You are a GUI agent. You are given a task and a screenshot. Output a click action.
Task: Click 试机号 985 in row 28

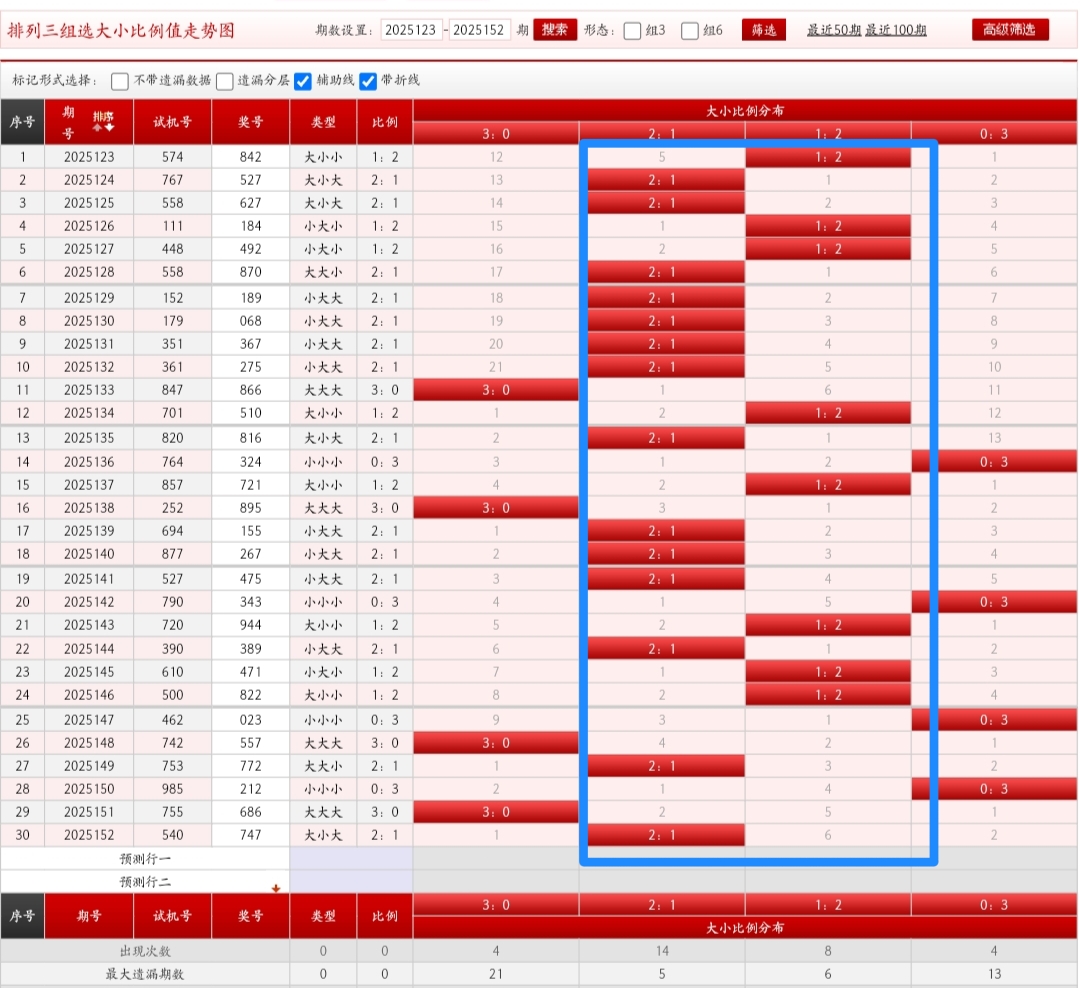click(x=172, y=789)
